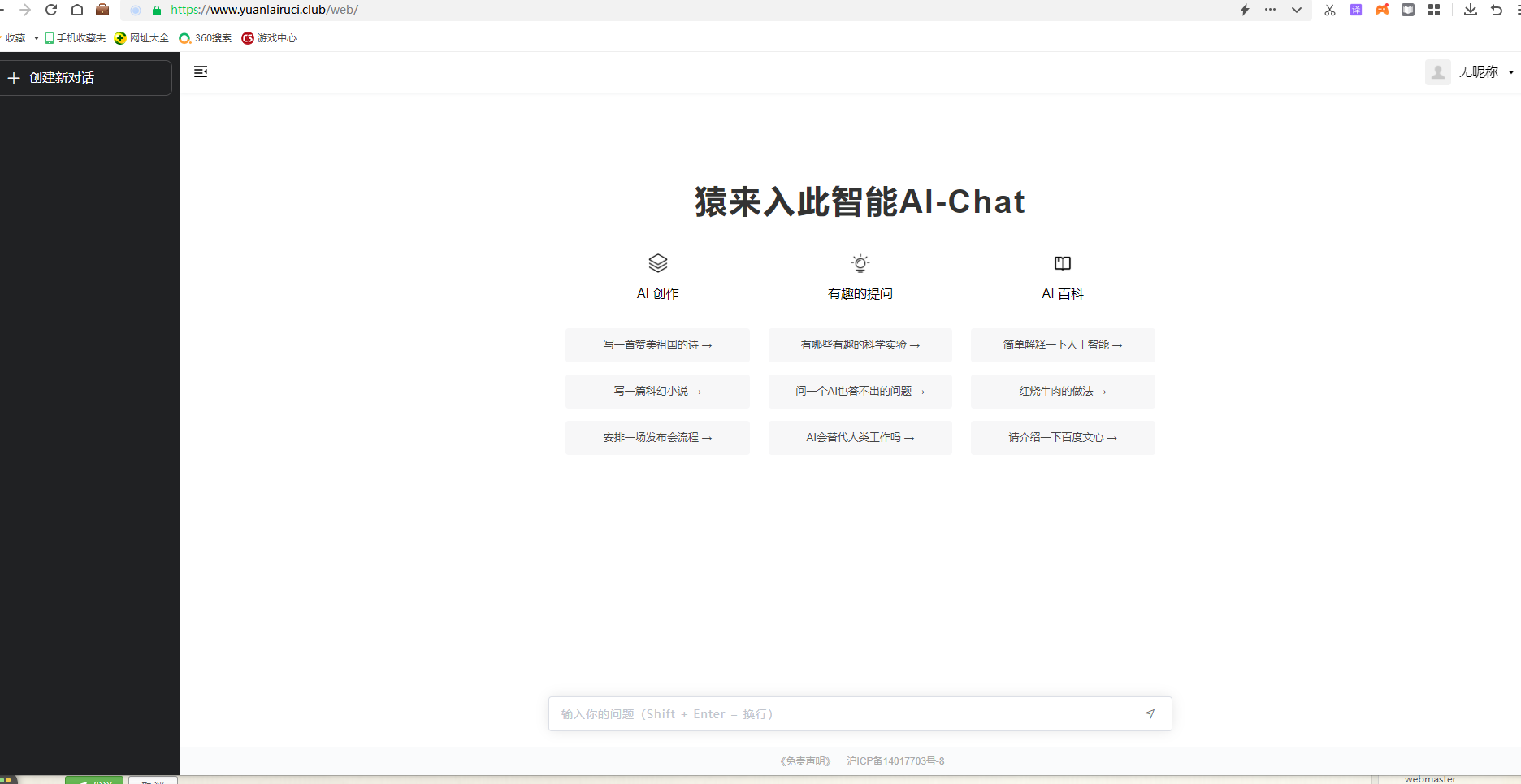The width and height of the screenshot is (1521, 784).
Task: Toggle the sidebar collapse icon
Action: [201, 71]
